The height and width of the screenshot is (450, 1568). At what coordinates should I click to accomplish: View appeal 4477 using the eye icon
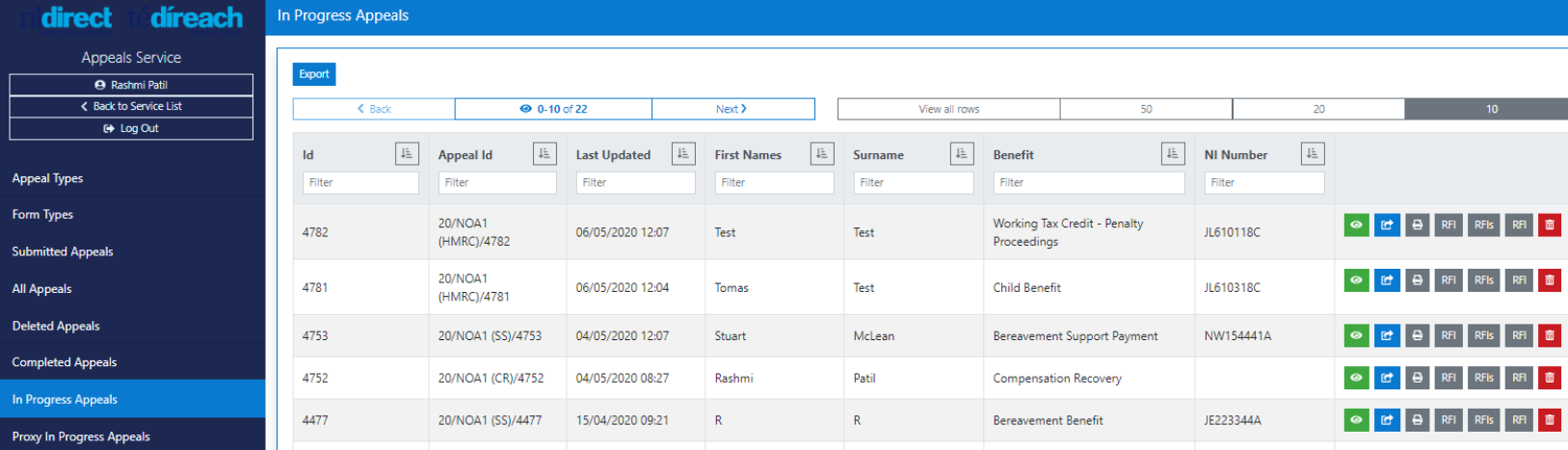(x=1356, y=420)
